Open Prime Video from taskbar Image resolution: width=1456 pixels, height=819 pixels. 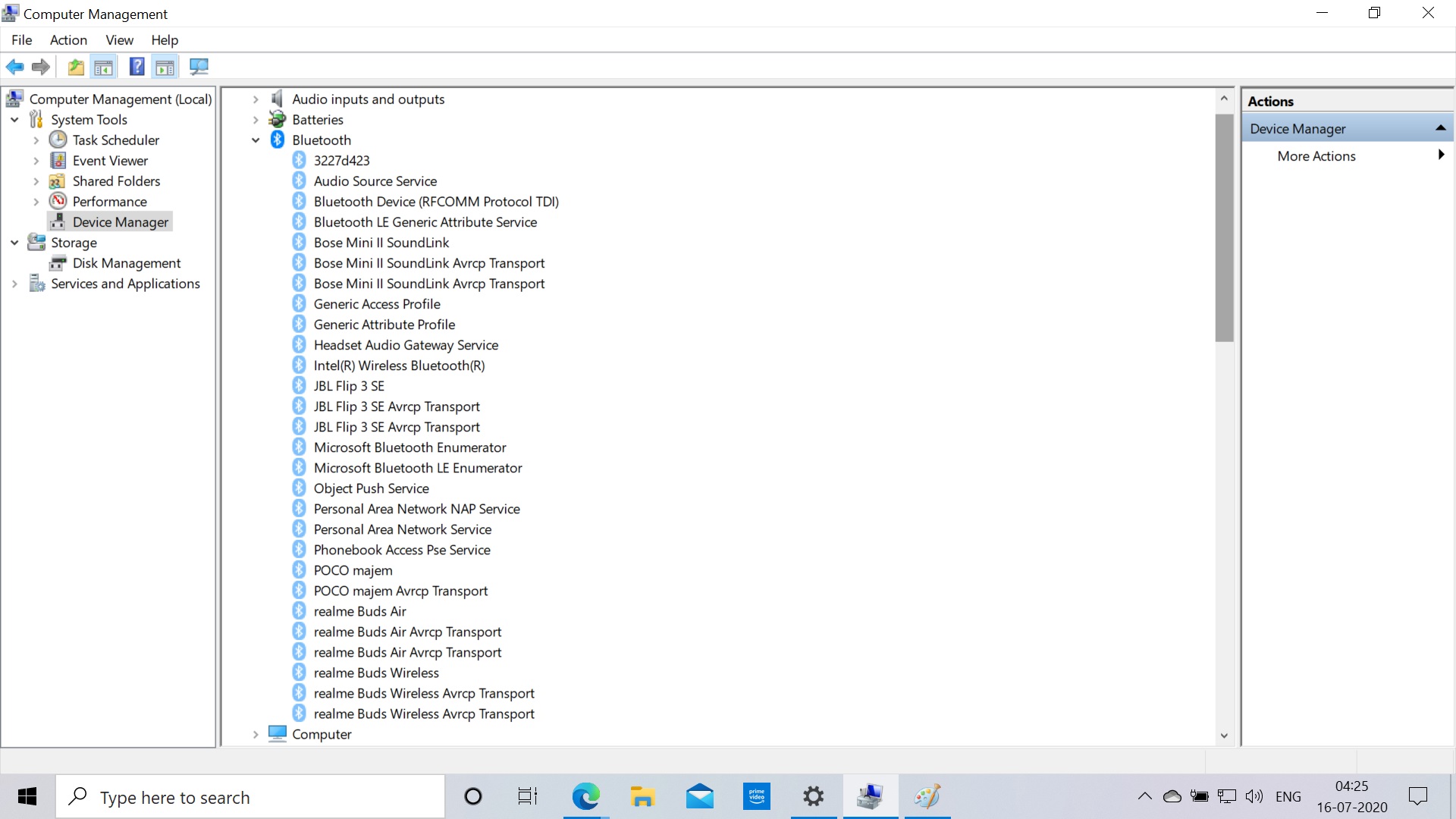click(756, 796)
